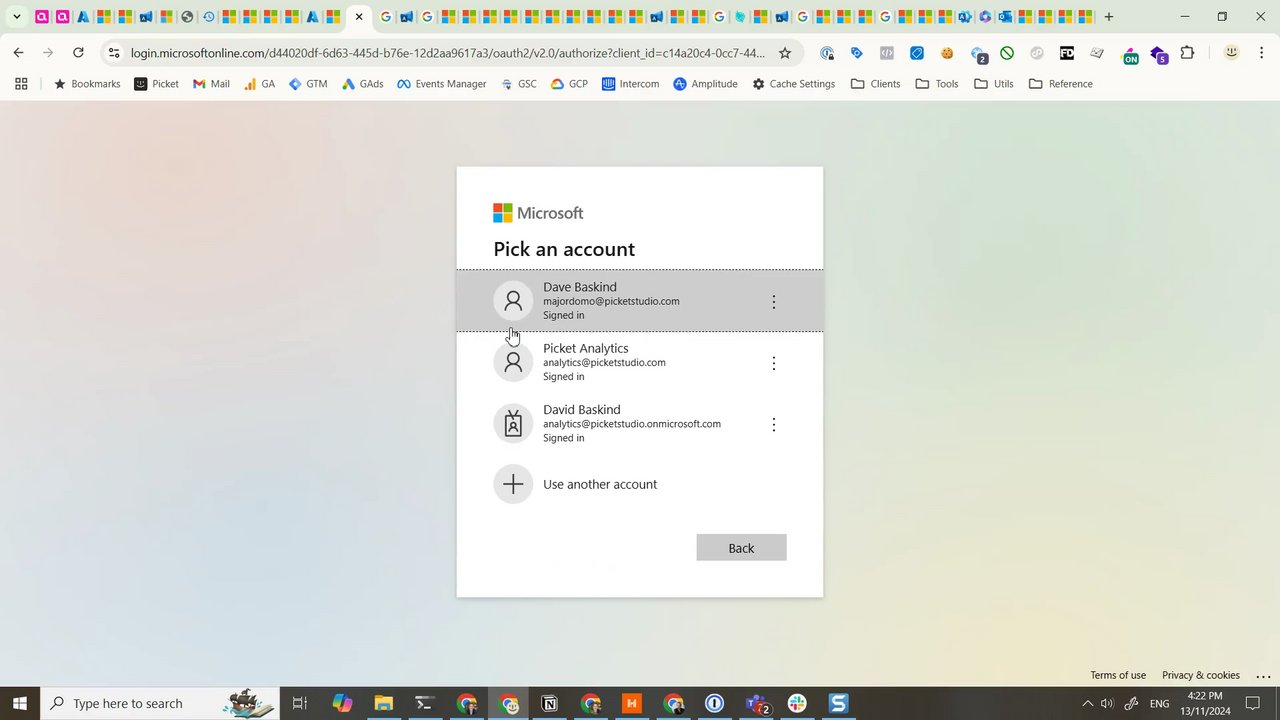Click the browser Back arrow
The height and width of the screenshot is (720, 1280).
coord(18,53)
